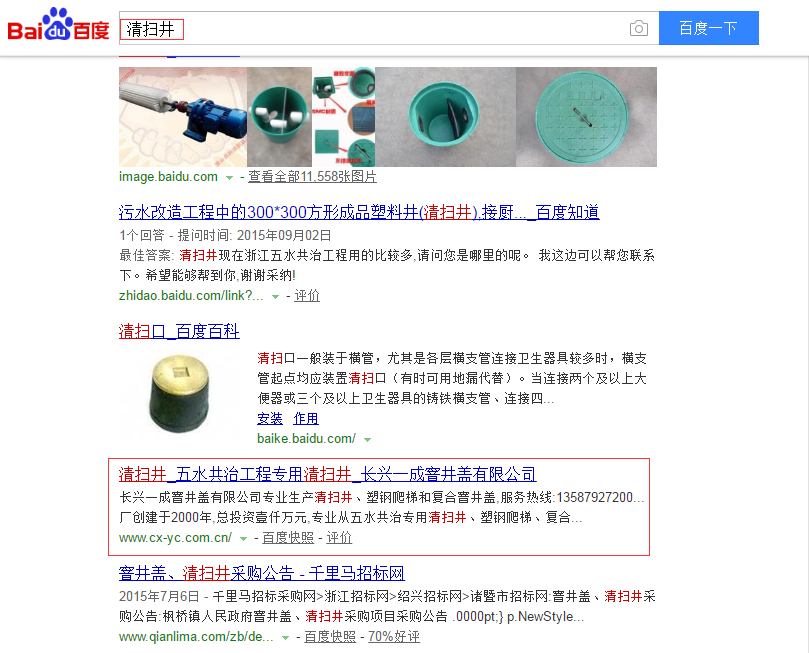Click the brass cleanout plug thumbnail
The width and height of the screenshot is (809, 653).
(180, 394)
